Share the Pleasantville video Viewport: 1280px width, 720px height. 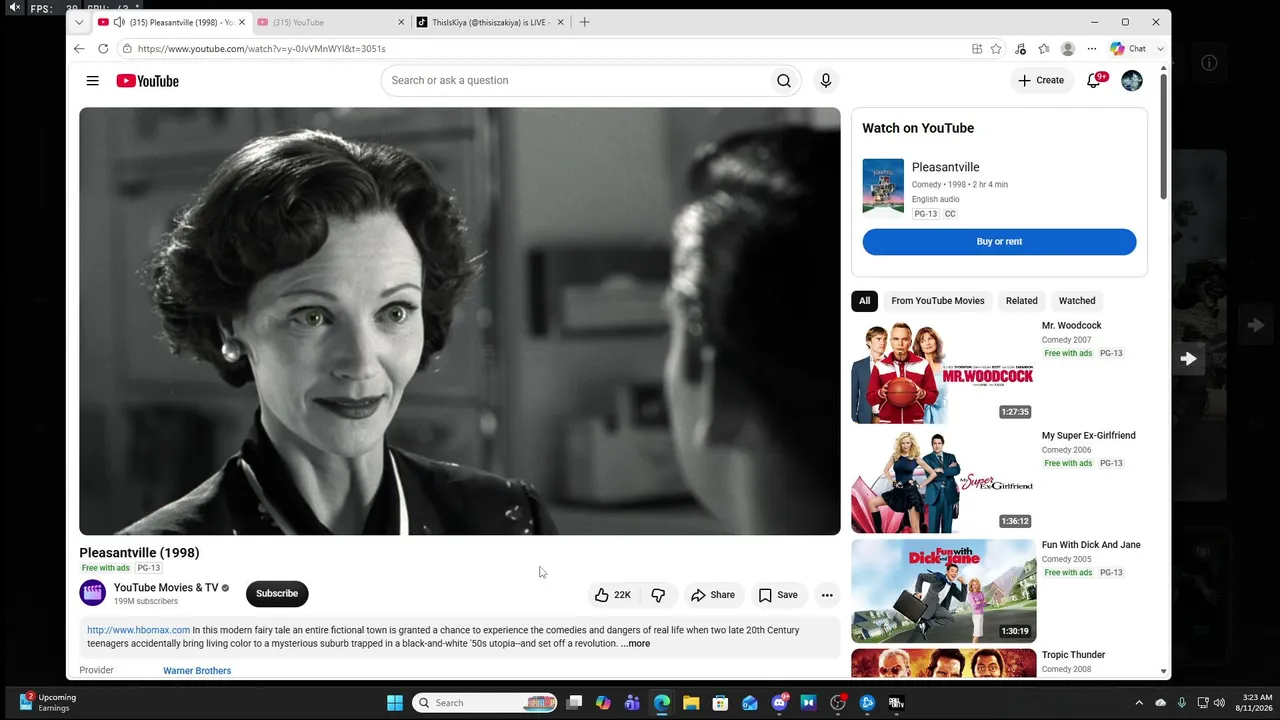(x=713, y=595)
